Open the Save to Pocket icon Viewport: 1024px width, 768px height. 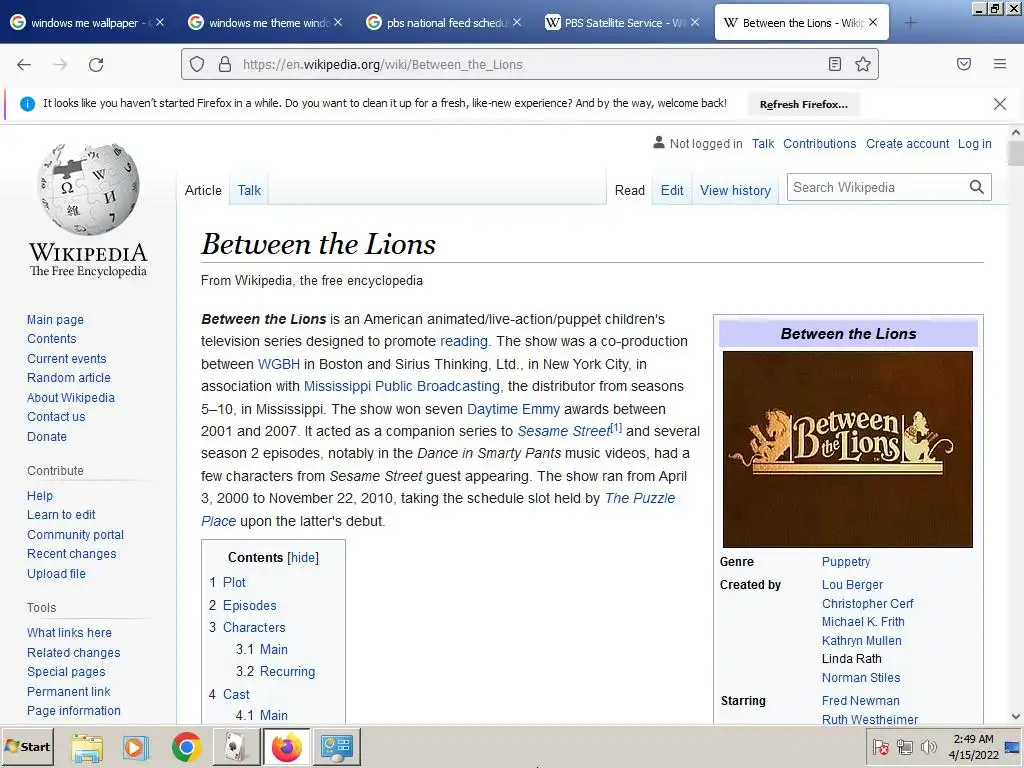pos(964,64)
